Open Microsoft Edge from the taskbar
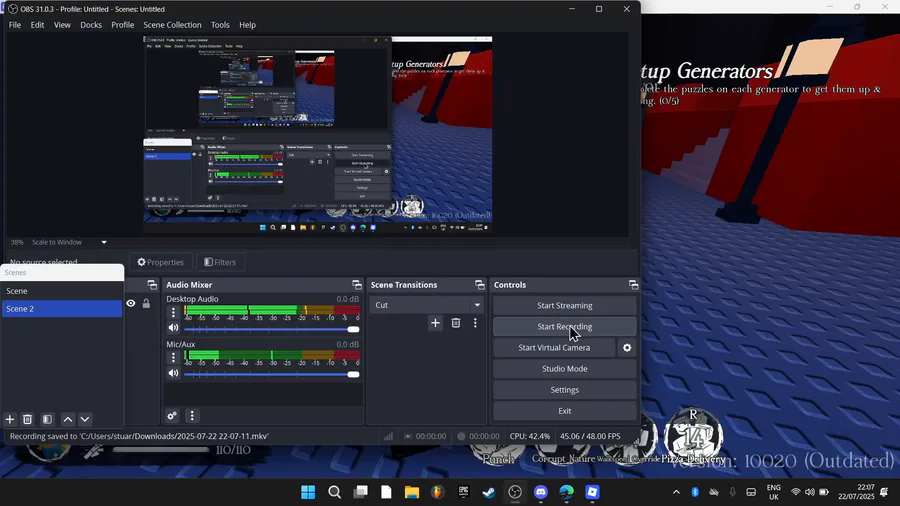900x506 pixels. pyautogui.click(x=567, y=492)
